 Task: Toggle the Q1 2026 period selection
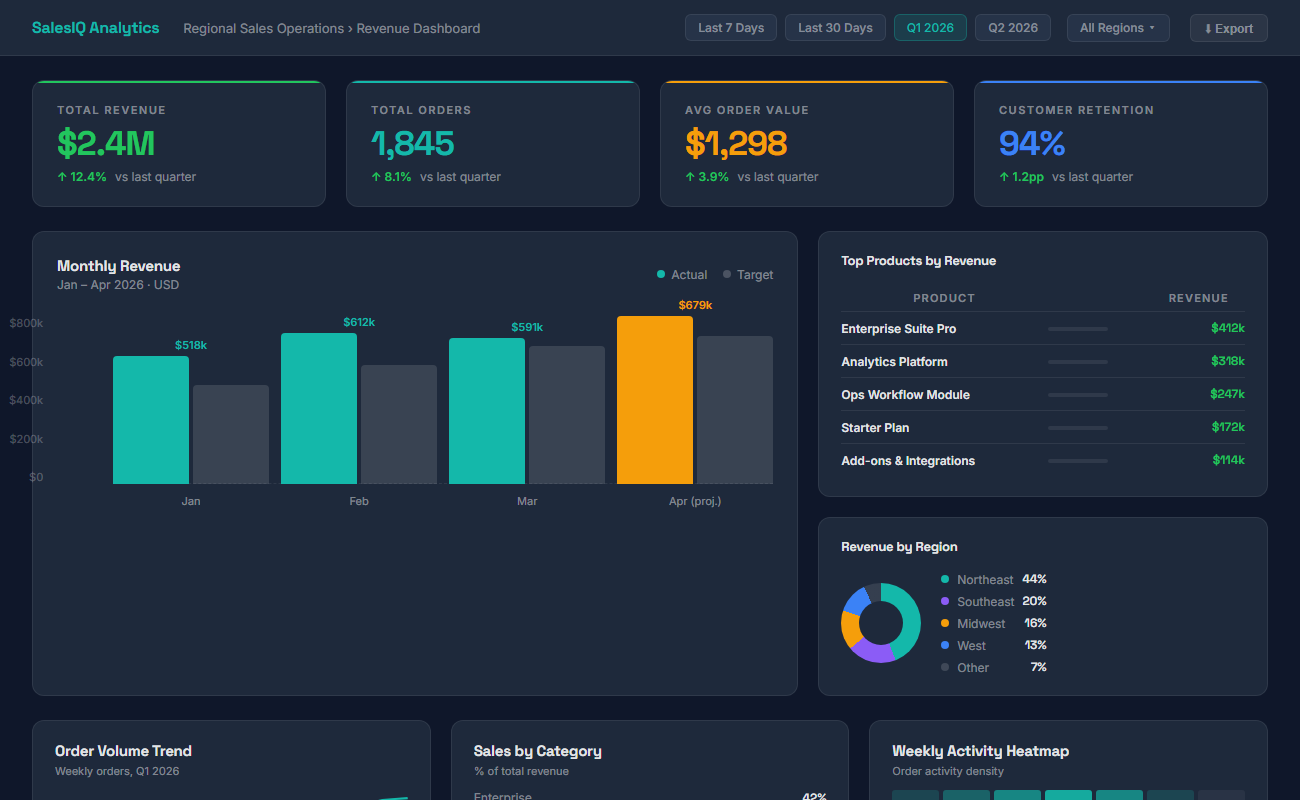click(930, 27)
